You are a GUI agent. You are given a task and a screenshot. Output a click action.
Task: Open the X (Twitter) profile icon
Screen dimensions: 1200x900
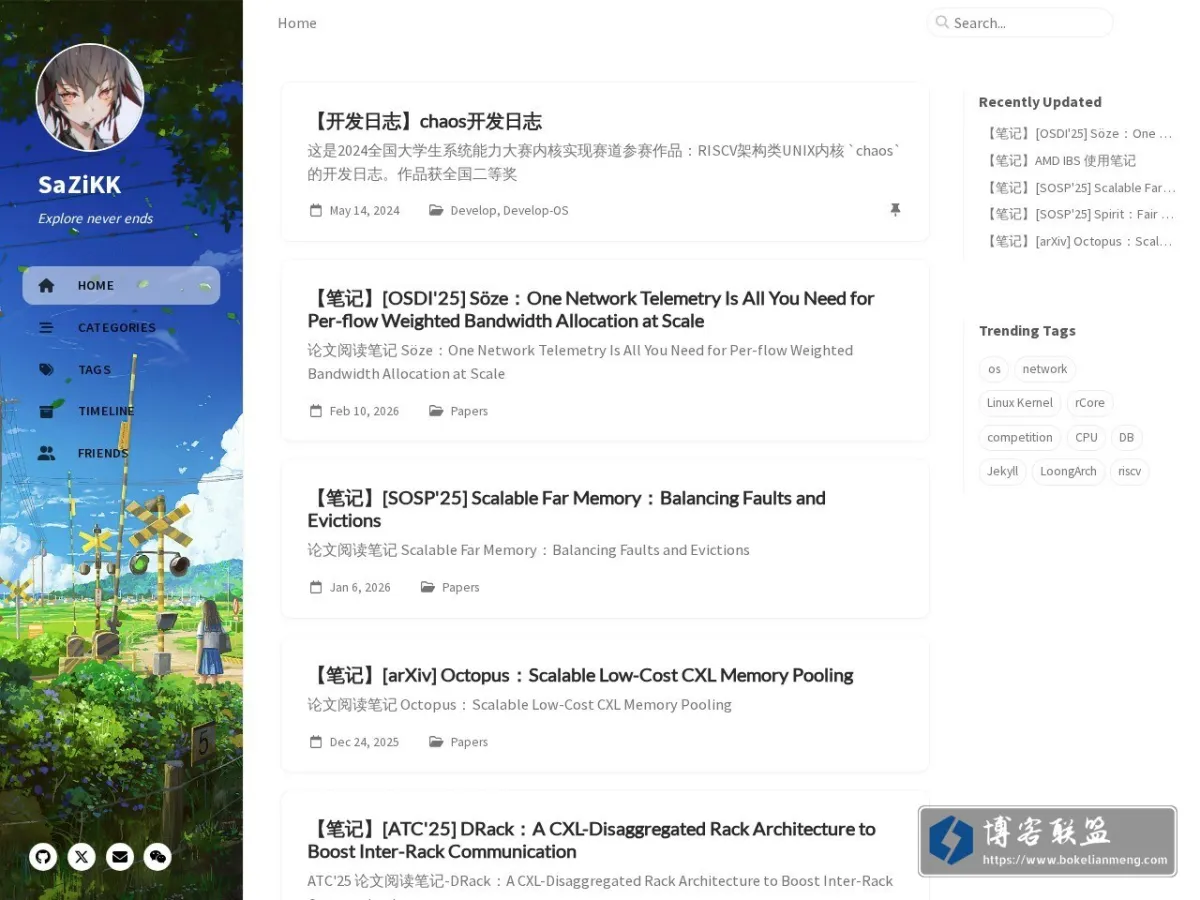(81, 856)
